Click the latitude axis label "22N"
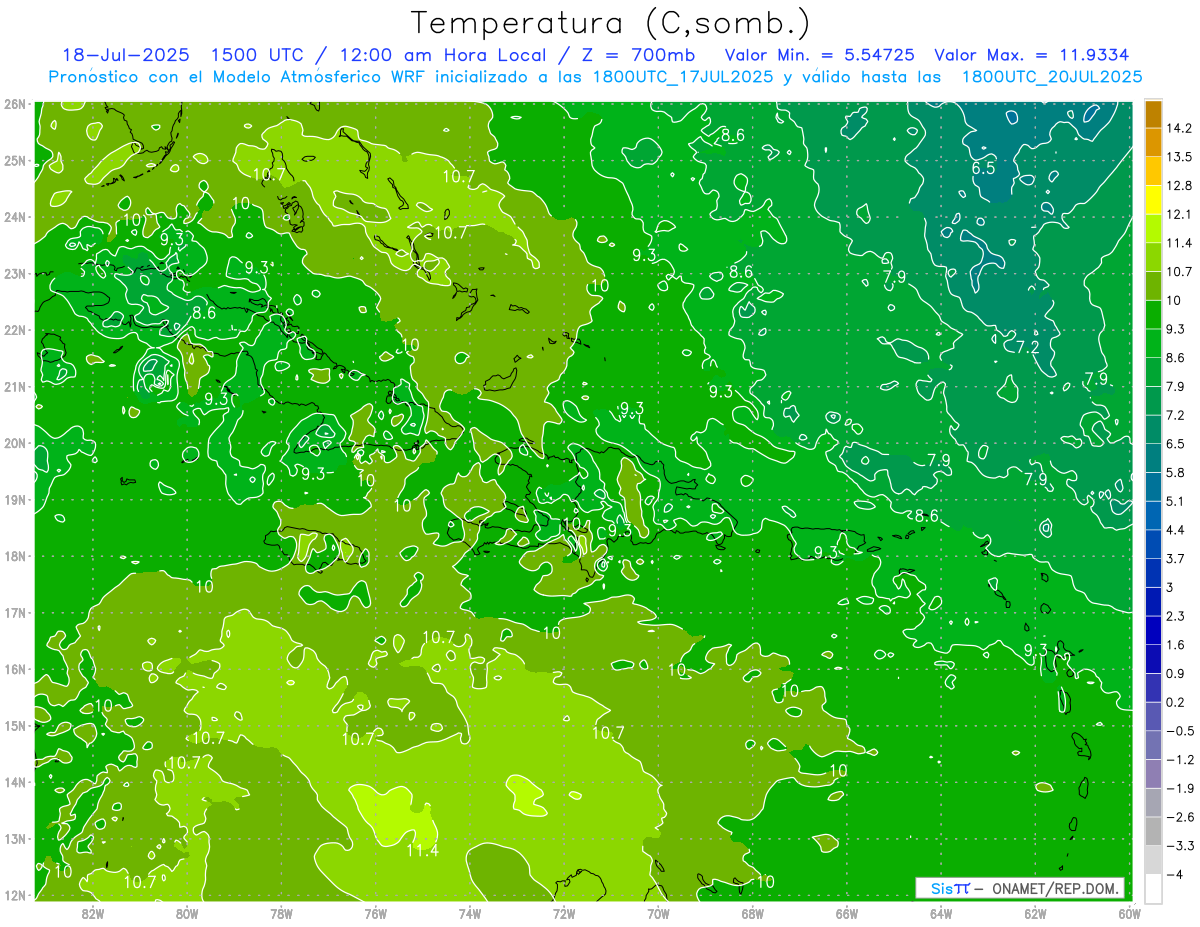This screenshot has height=927, width=1200. (x=14, y=330)
